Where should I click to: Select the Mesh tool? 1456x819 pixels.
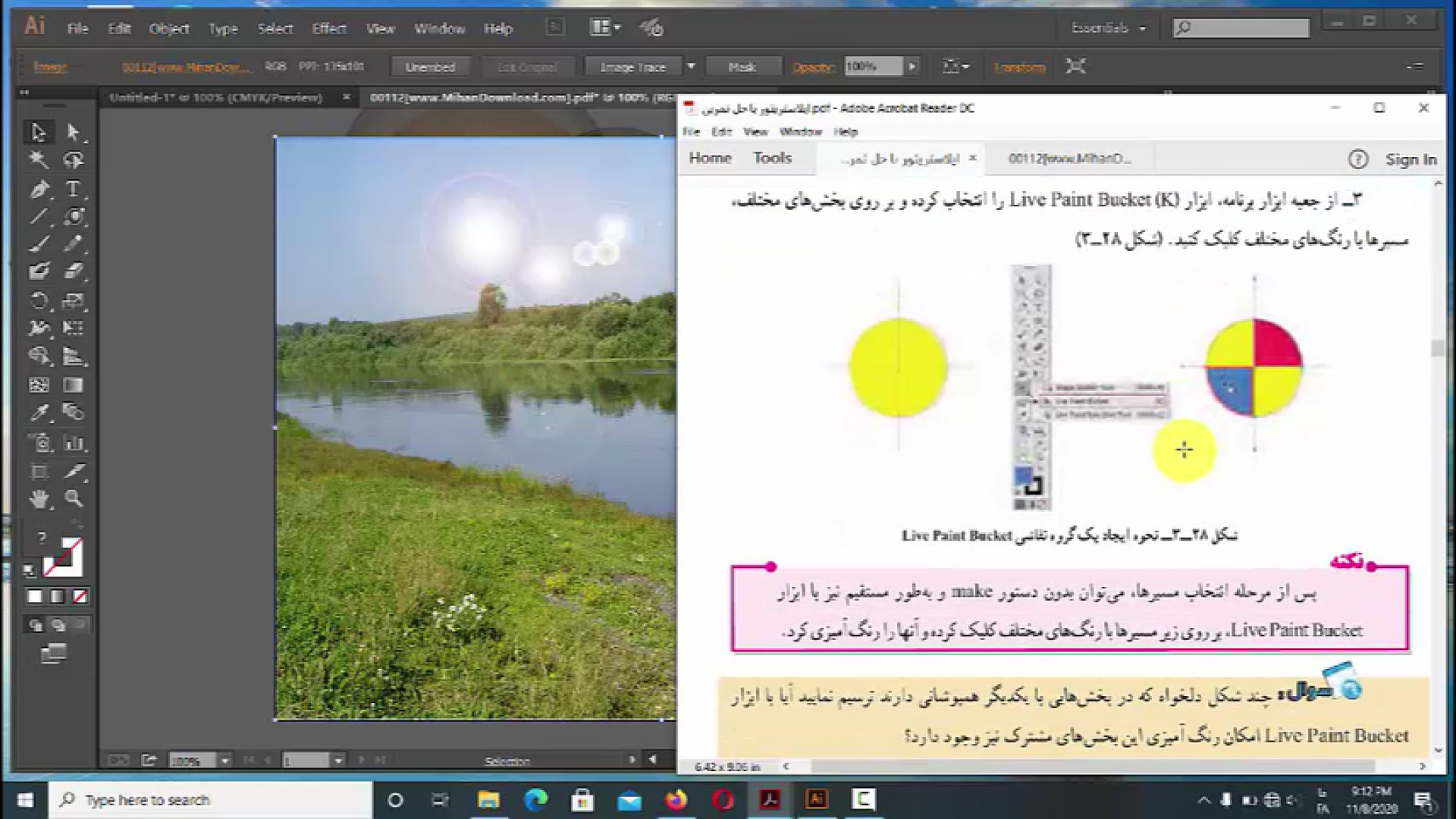[39, 385]
